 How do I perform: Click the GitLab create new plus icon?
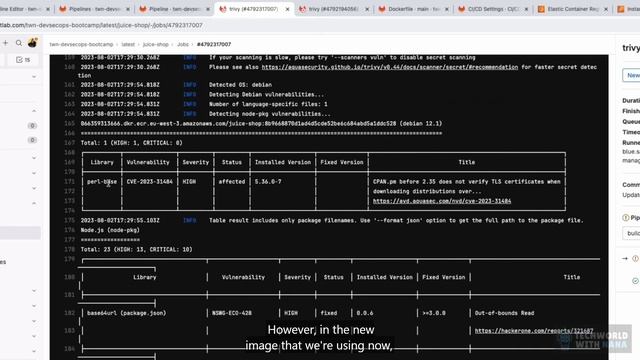coord(5,43)
